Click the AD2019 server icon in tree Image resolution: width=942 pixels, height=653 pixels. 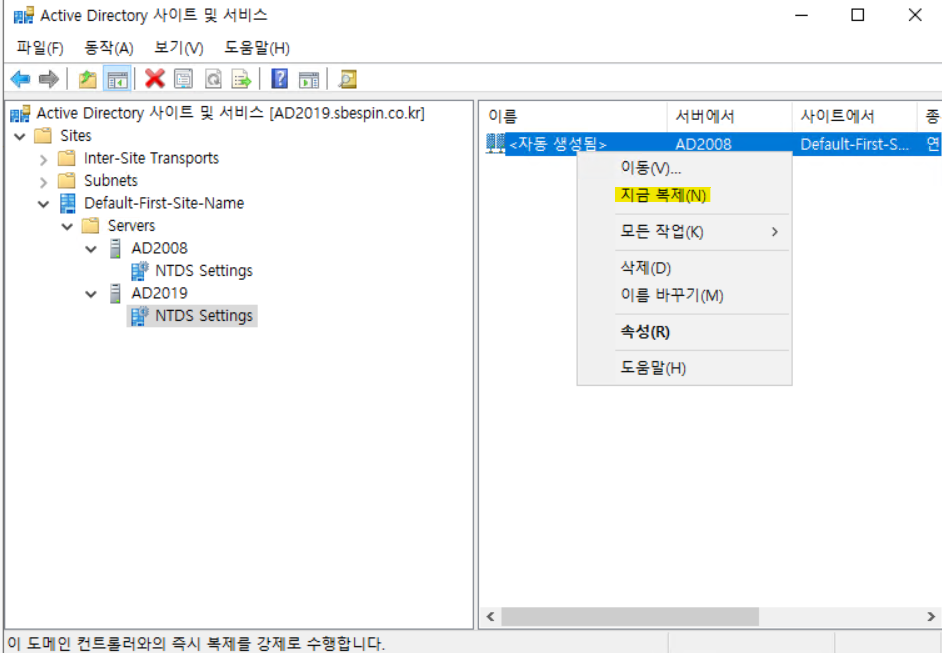pos(115,293)
